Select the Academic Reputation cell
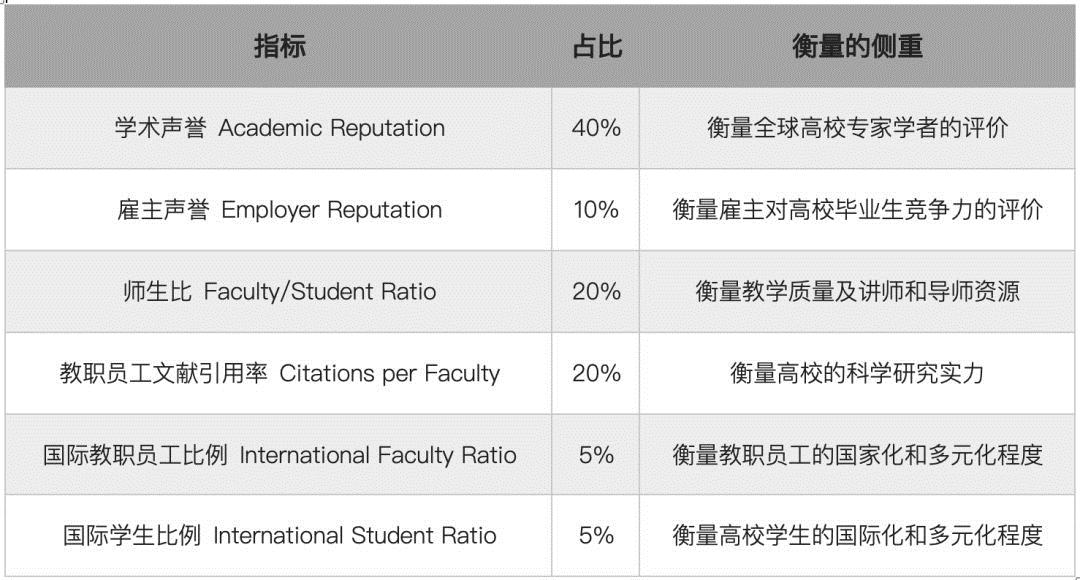This screenshot has height=580, width=1080. point(278,128)
